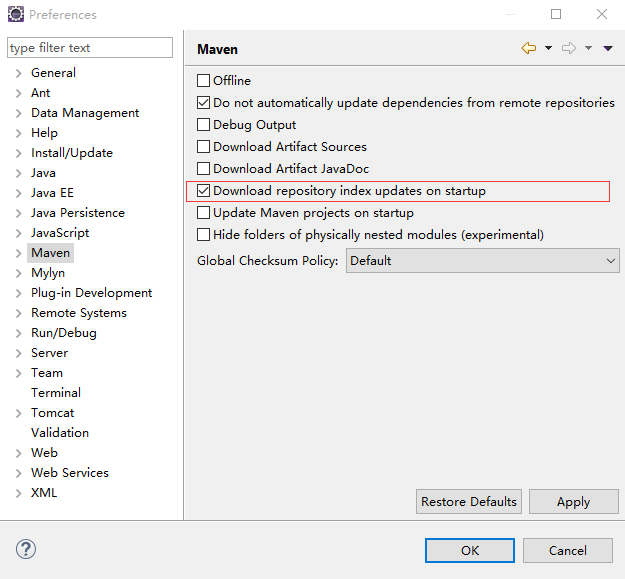Click the forward navigation arrow icon

point(569,48)
